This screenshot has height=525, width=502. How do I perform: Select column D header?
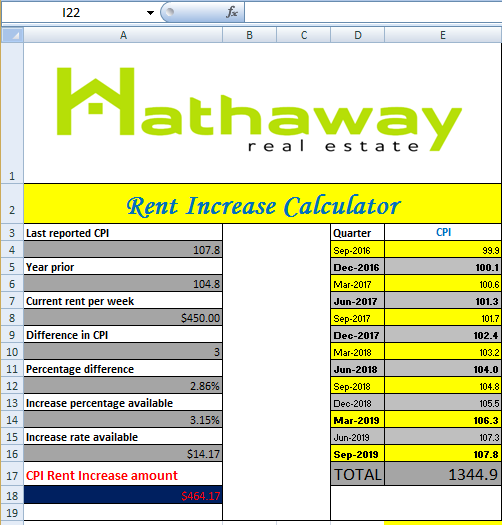coord(358,35)
